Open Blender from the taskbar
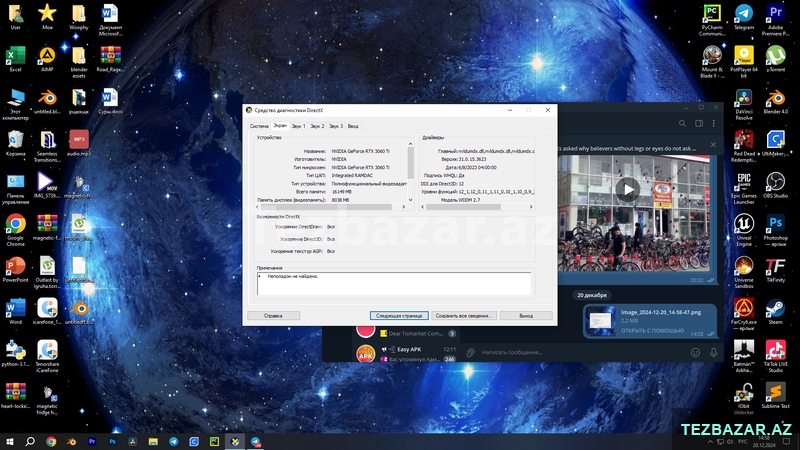This screenshot has width=800, height=450. [71, 442]
